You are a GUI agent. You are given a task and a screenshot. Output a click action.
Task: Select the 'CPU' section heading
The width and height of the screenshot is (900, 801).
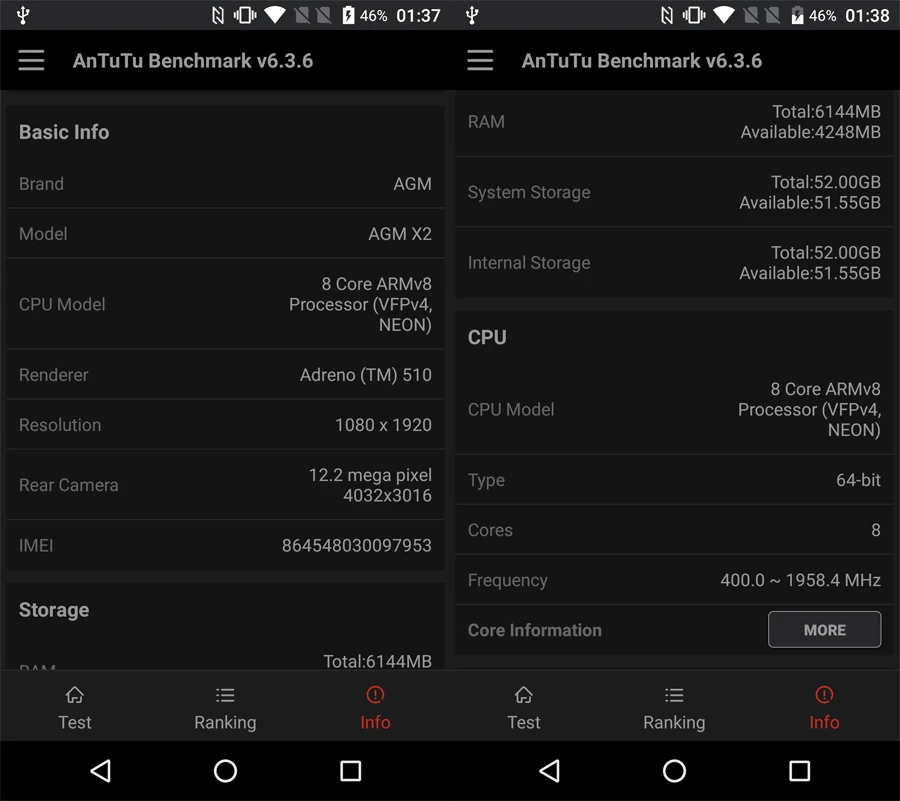pos(487,337)
